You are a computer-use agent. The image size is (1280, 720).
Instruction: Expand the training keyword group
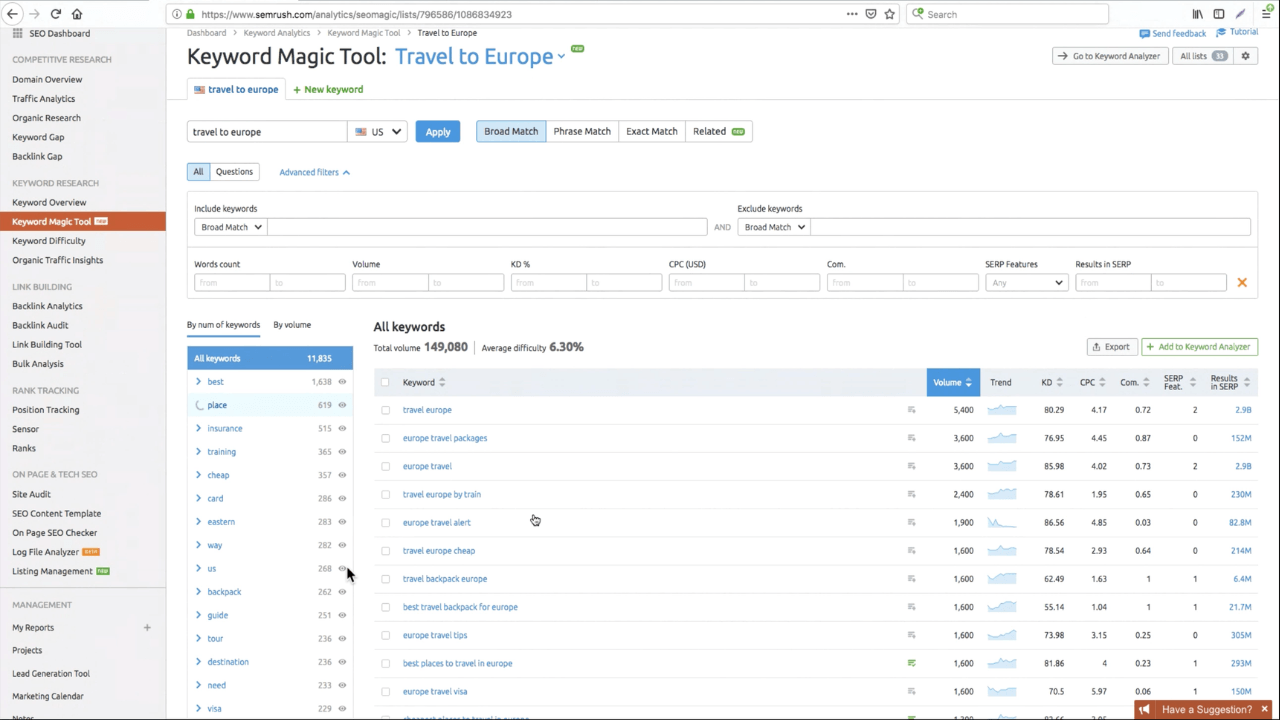coord(198,452)
